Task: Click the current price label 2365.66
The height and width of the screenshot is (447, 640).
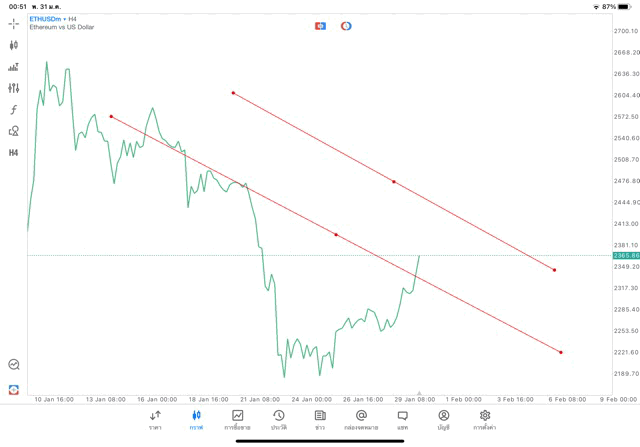Action: coord(626,256)
